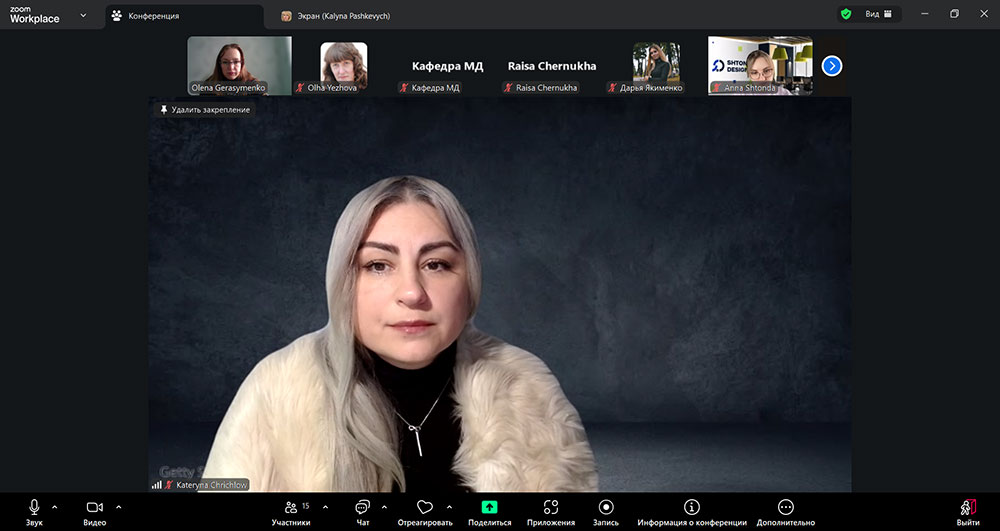
Task: Unpin video via Удалить закрепление
Action: point(204,109)
